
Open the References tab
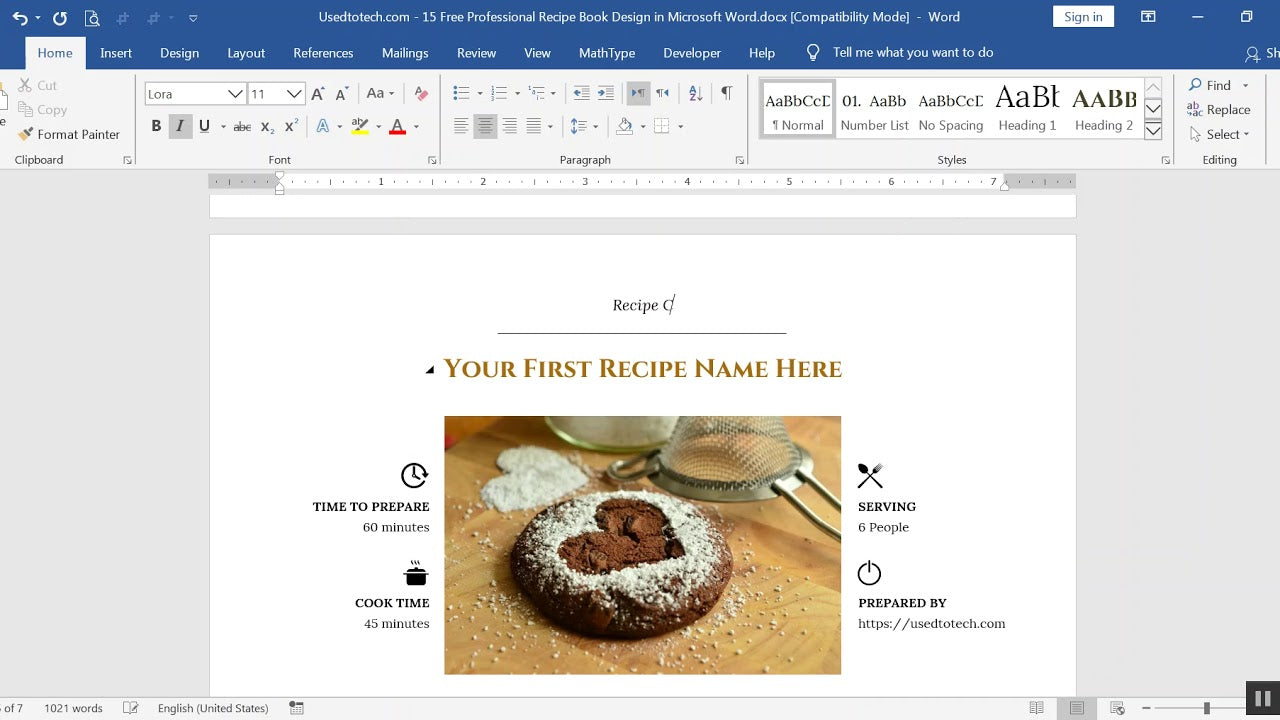(x=323, y=53)
